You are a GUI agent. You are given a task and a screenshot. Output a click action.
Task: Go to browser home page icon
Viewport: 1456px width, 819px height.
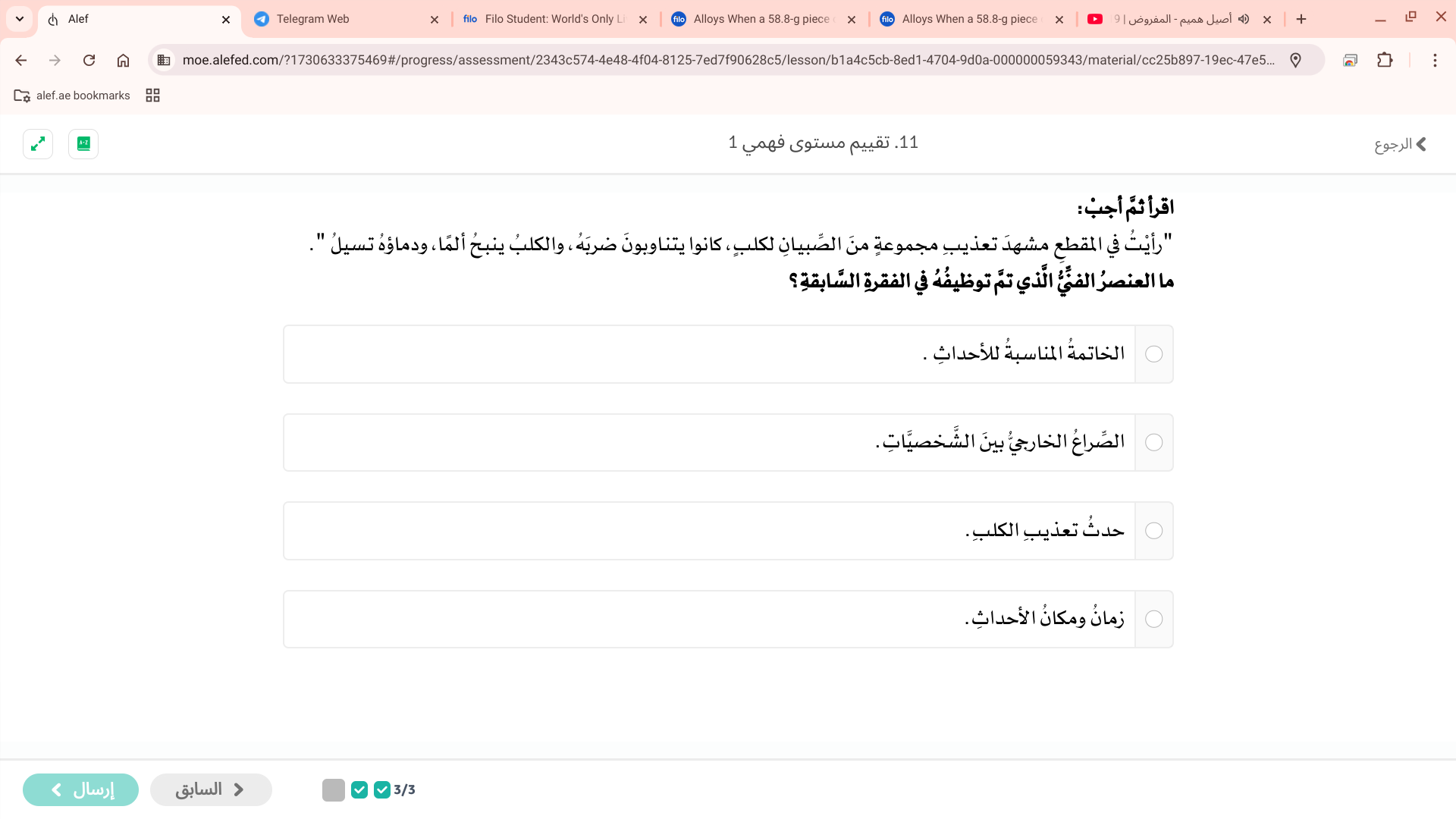click(123, 60)
